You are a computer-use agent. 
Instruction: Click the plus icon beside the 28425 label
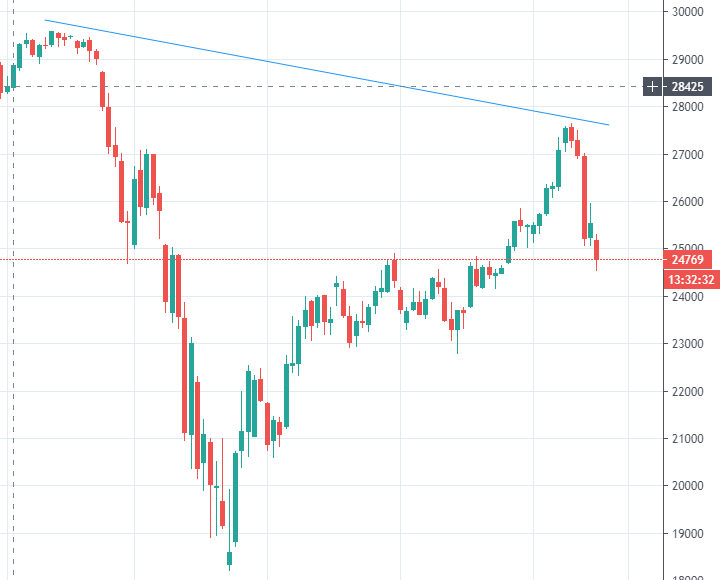point(652,86)
